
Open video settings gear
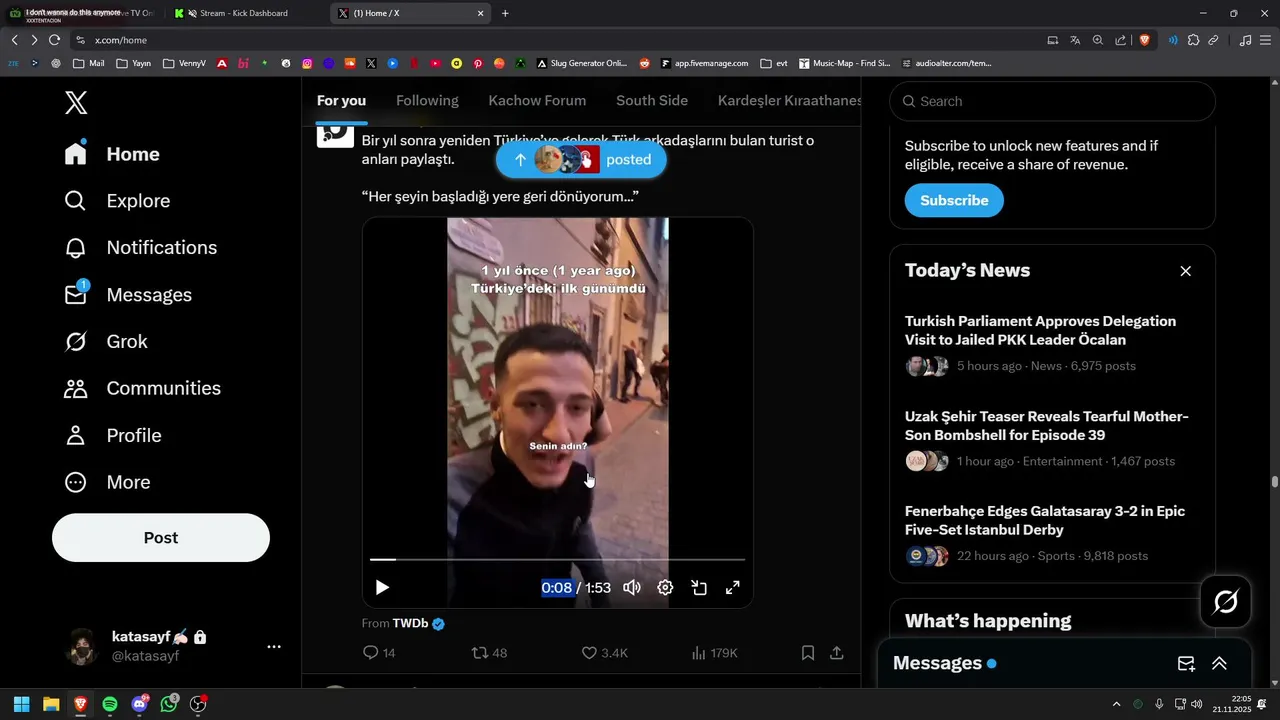click(x=665, y=588)
